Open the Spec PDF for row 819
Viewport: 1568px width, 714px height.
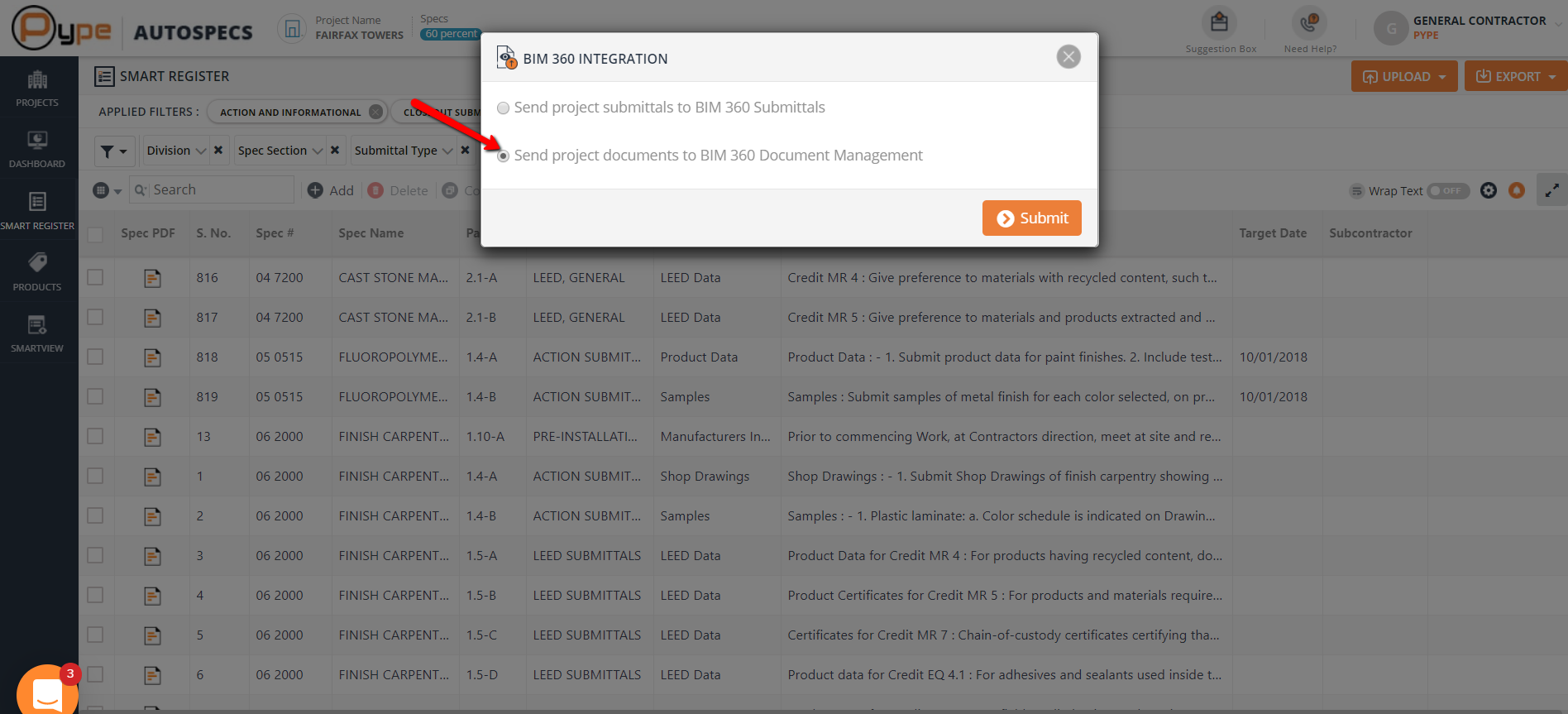(x=152, y=398)
